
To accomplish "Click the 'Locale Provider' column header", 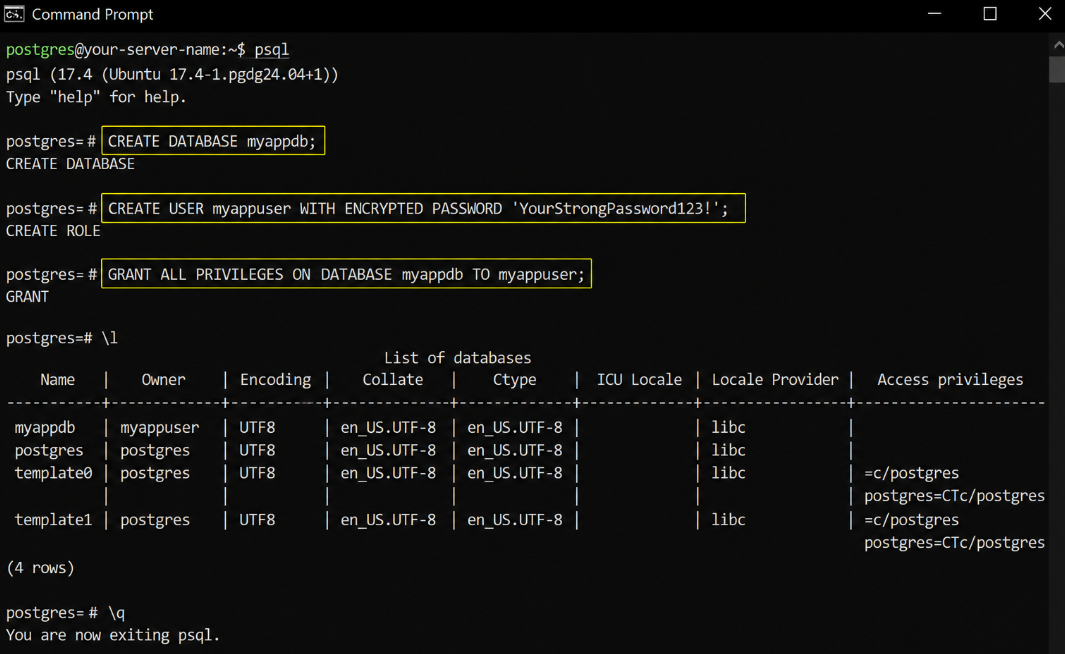I will click(775, 380).
